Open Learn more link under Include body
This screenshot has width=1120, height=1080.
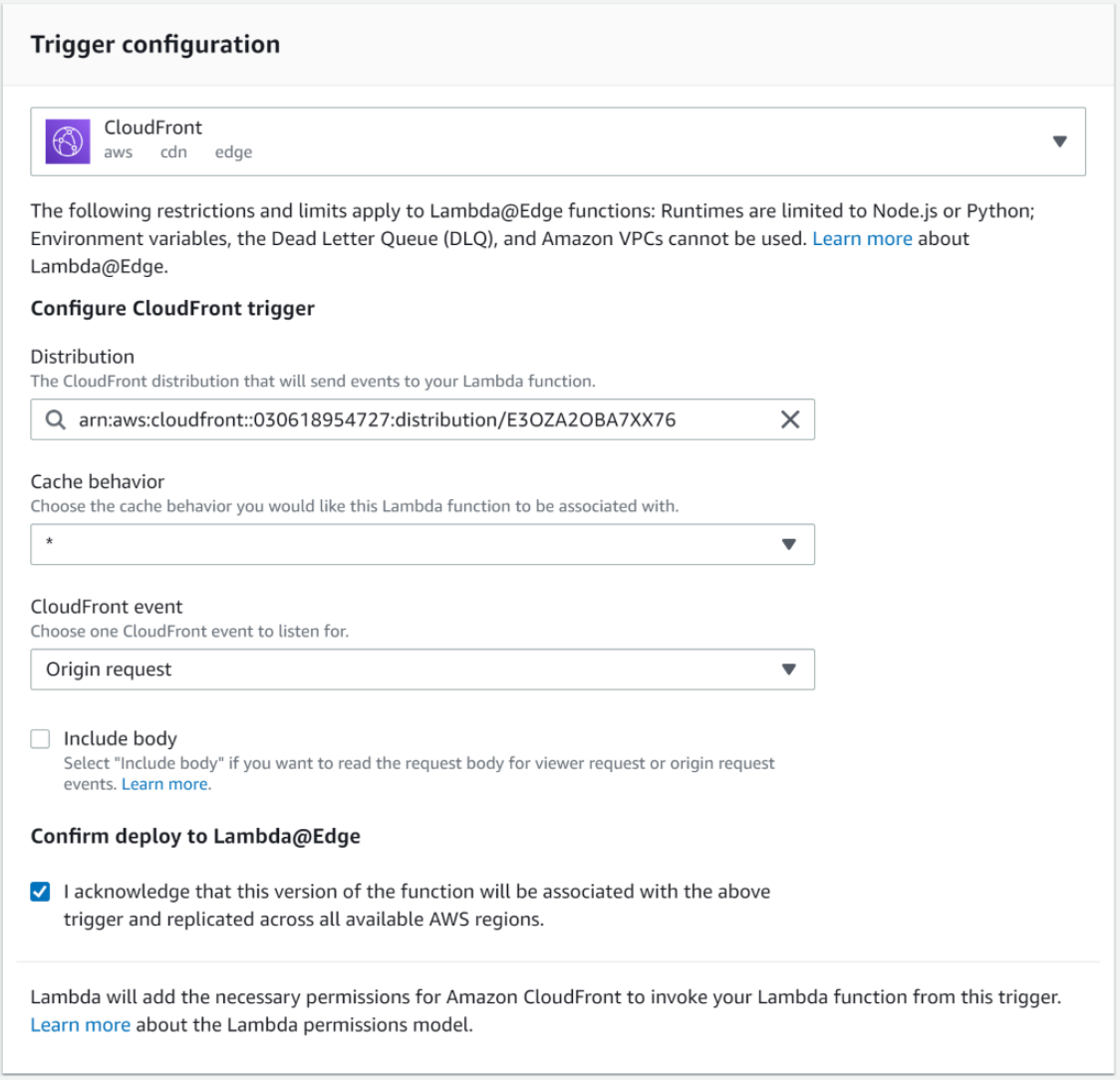(165, 785)
